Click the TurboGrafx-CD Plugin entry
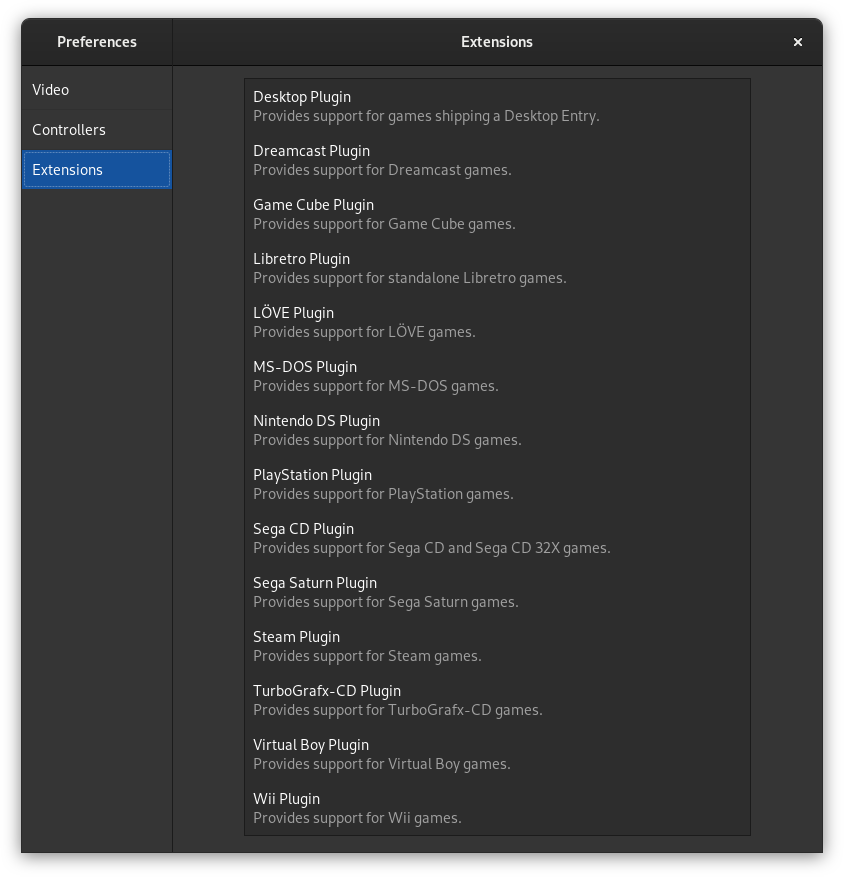The image size is (844, 877). (x=497, y=700)
